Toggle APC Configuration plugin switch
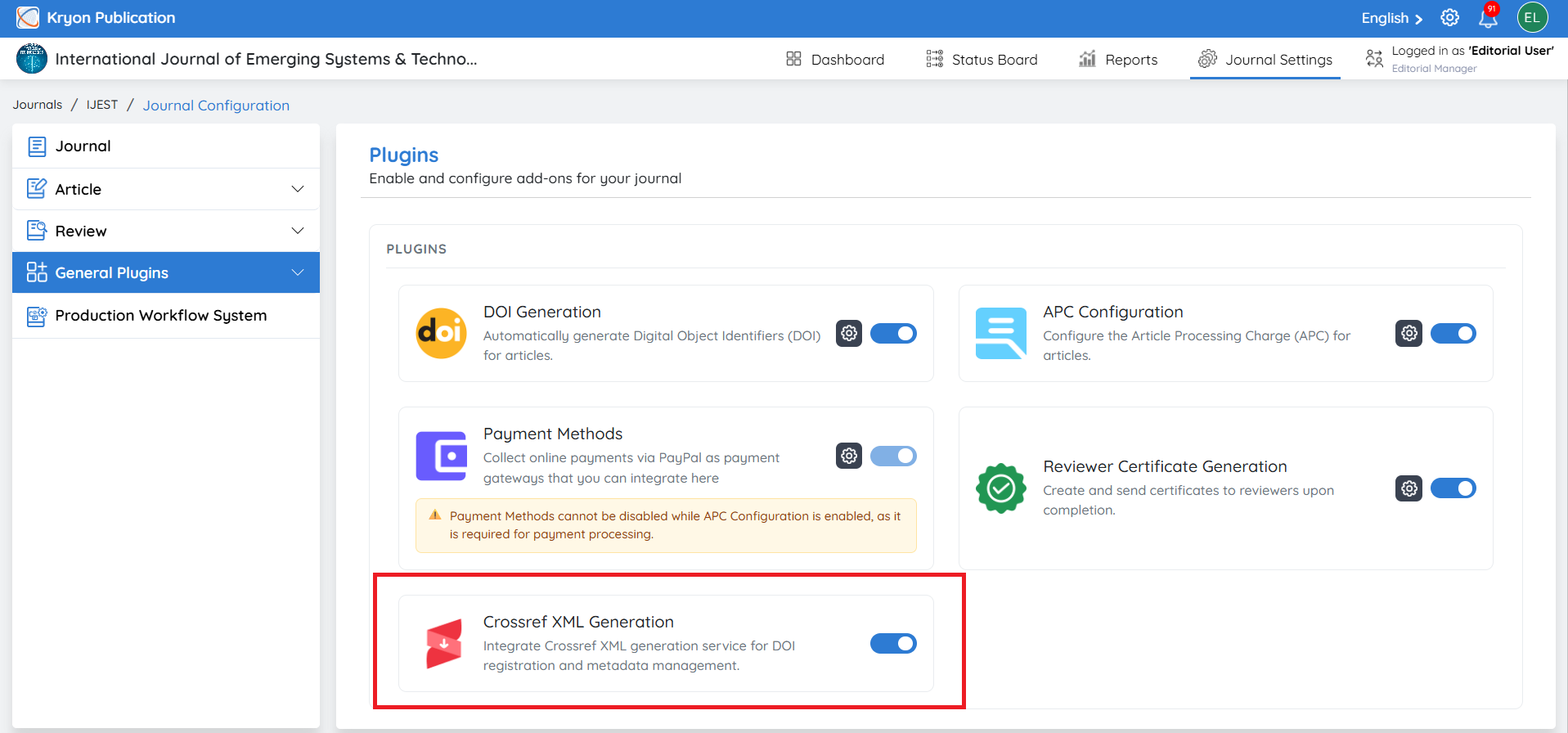 click(x=1453, y=334)
